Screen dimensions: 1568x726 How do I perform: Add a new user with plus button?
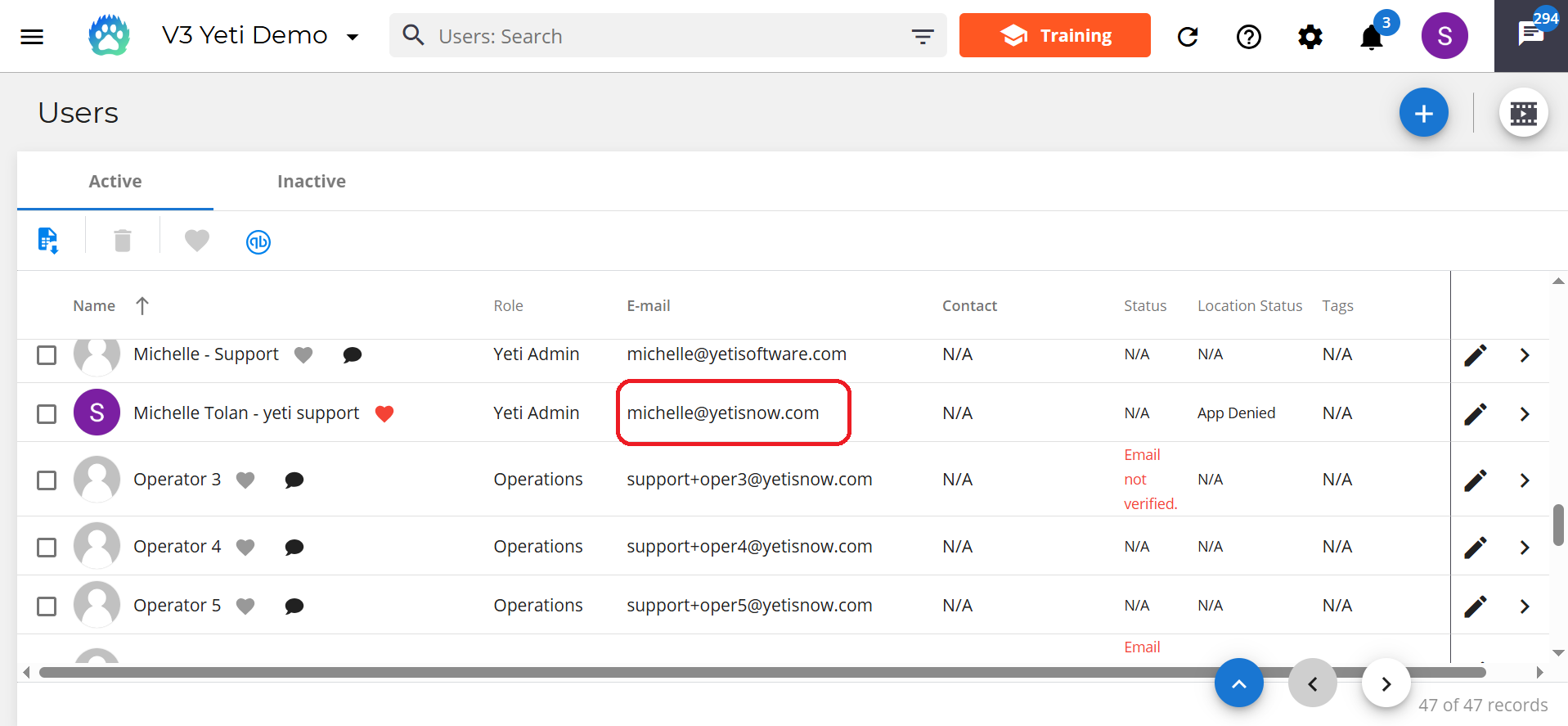click(x=1423, y=113)
